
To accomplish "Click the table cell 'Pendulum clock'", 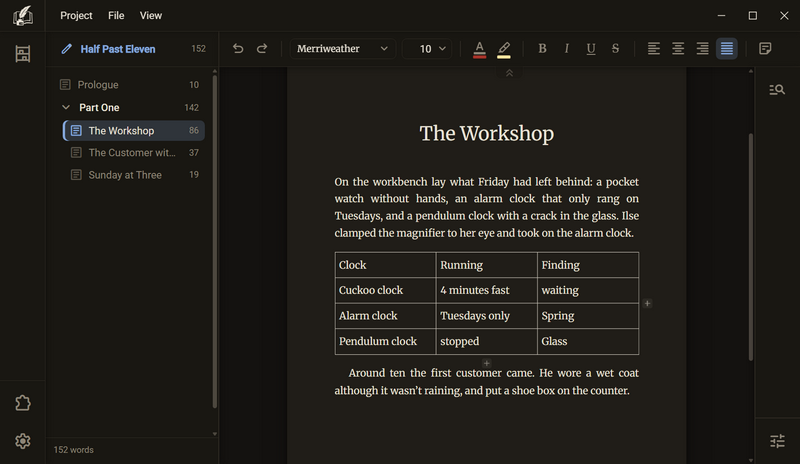I will click(x=385, y=341).
